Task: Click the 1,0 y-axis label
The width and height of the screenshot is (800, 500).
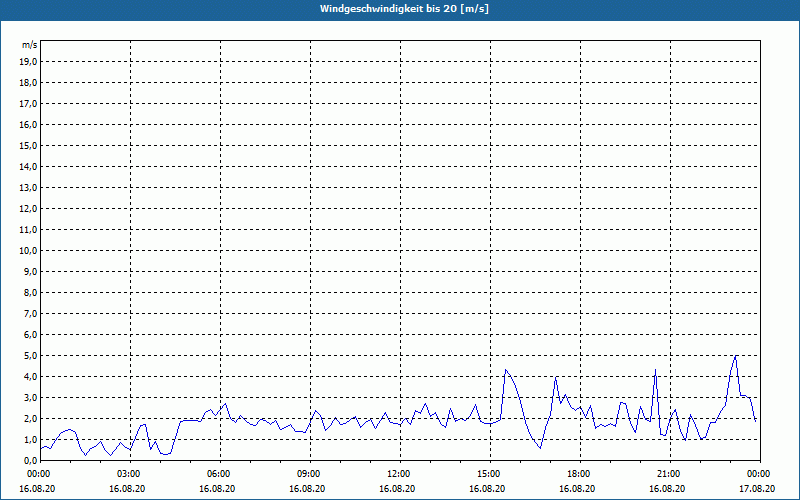Action: coord(30,439)
